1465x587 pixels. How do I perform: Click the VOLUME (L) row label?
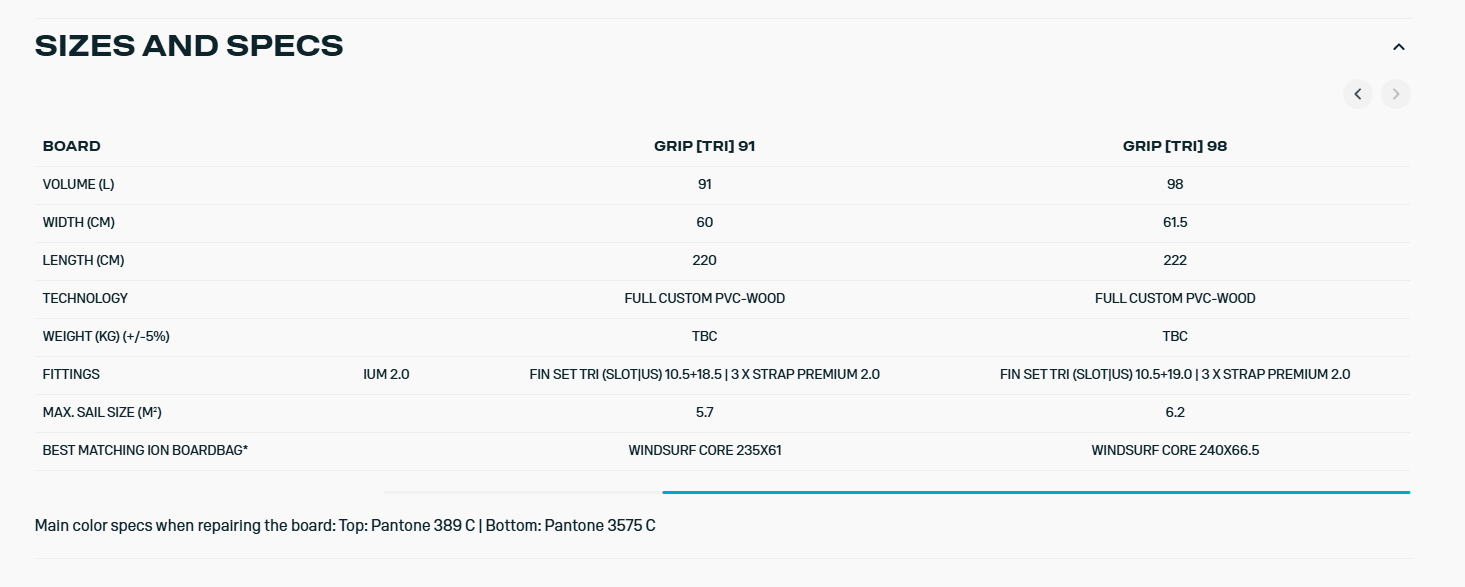coord(78,184)
